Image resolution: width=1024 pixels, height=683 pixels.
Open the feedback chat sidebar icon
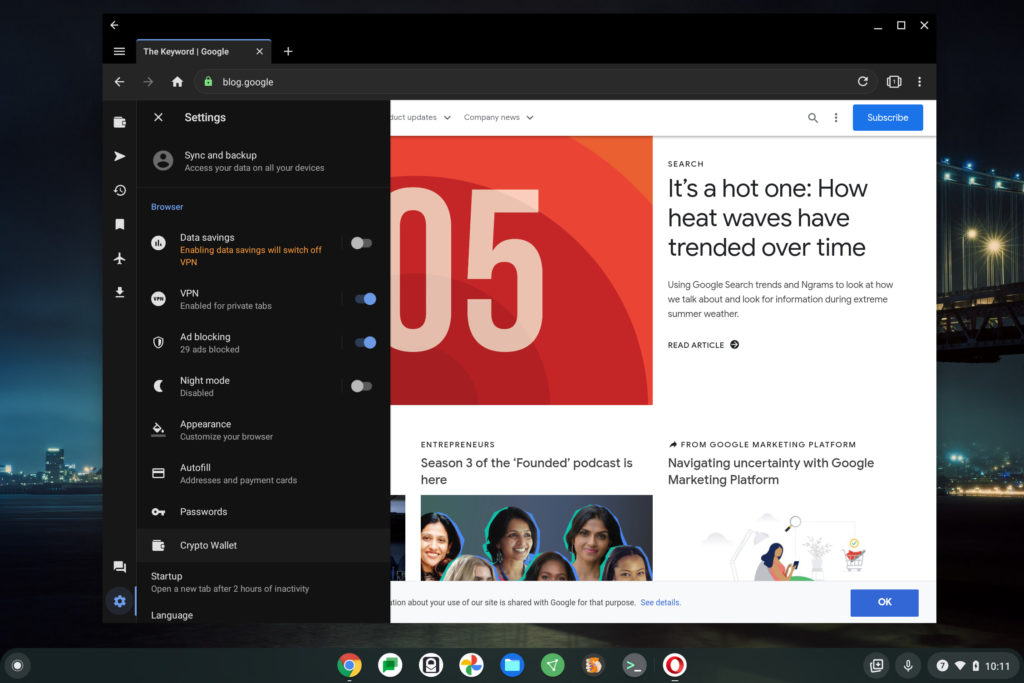[x=120, y=567]
